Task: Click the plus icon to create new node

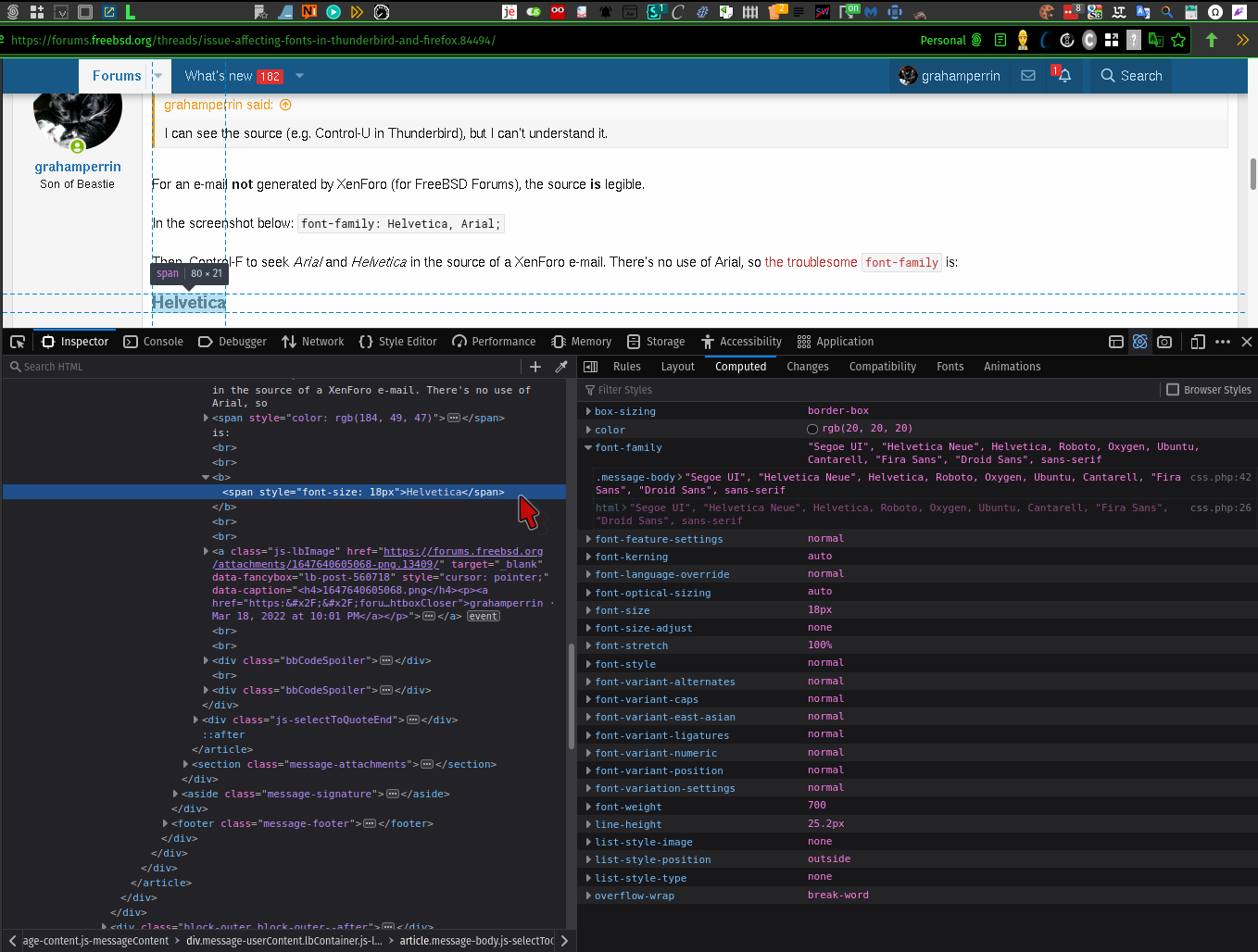Action: coord(535,367)
